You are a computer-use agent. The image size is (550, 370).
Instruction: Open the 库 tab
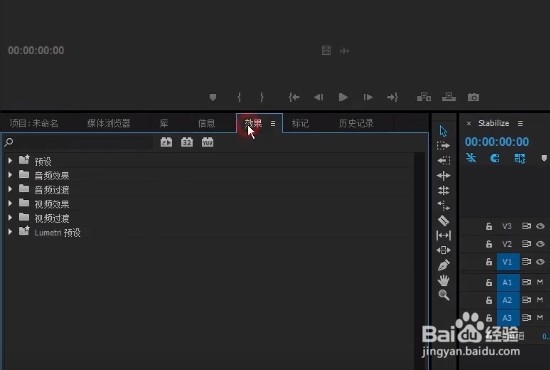[x=164, y=123]
